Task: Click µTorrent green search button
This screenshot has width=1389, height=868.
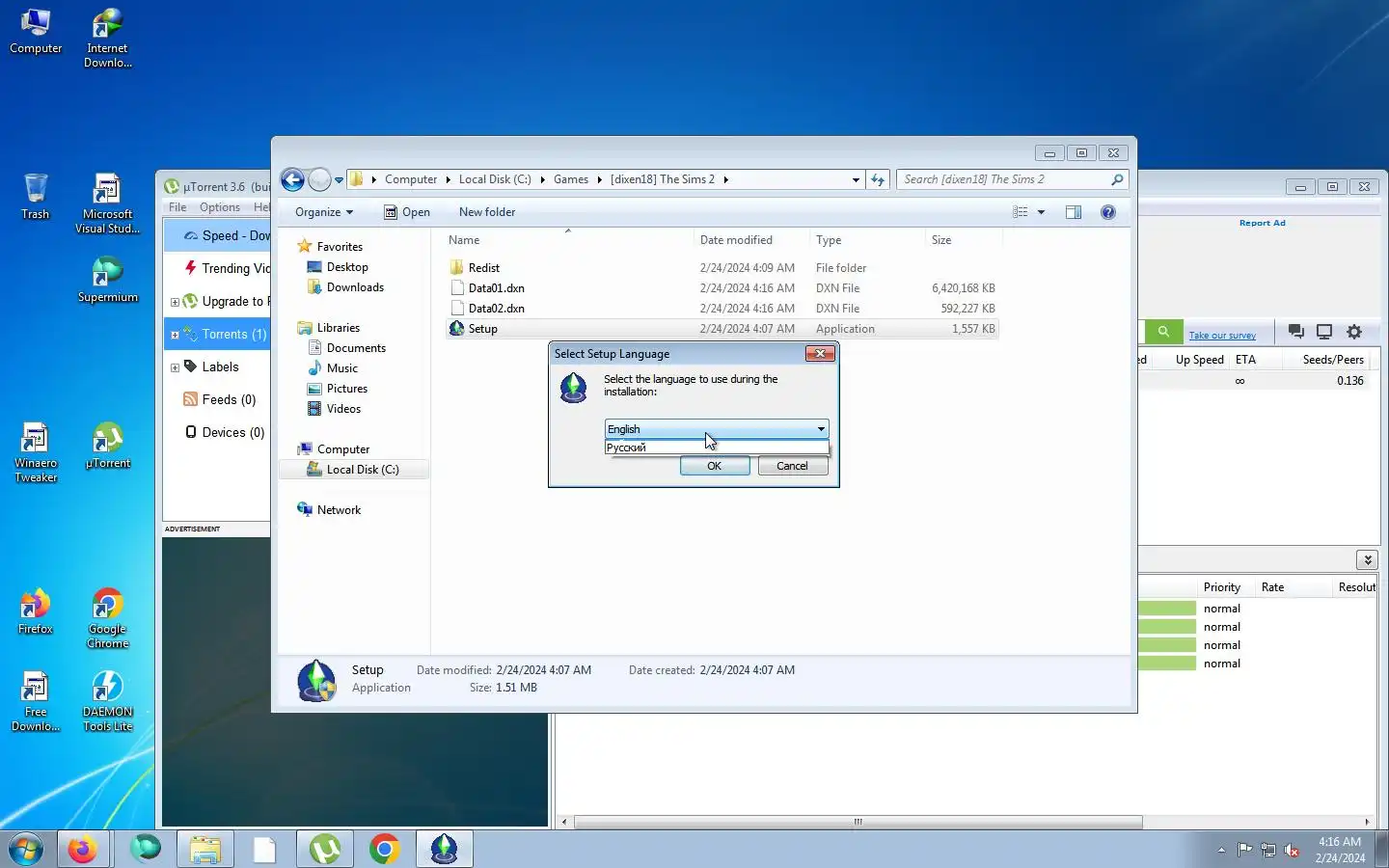Action: point(1163,332)
